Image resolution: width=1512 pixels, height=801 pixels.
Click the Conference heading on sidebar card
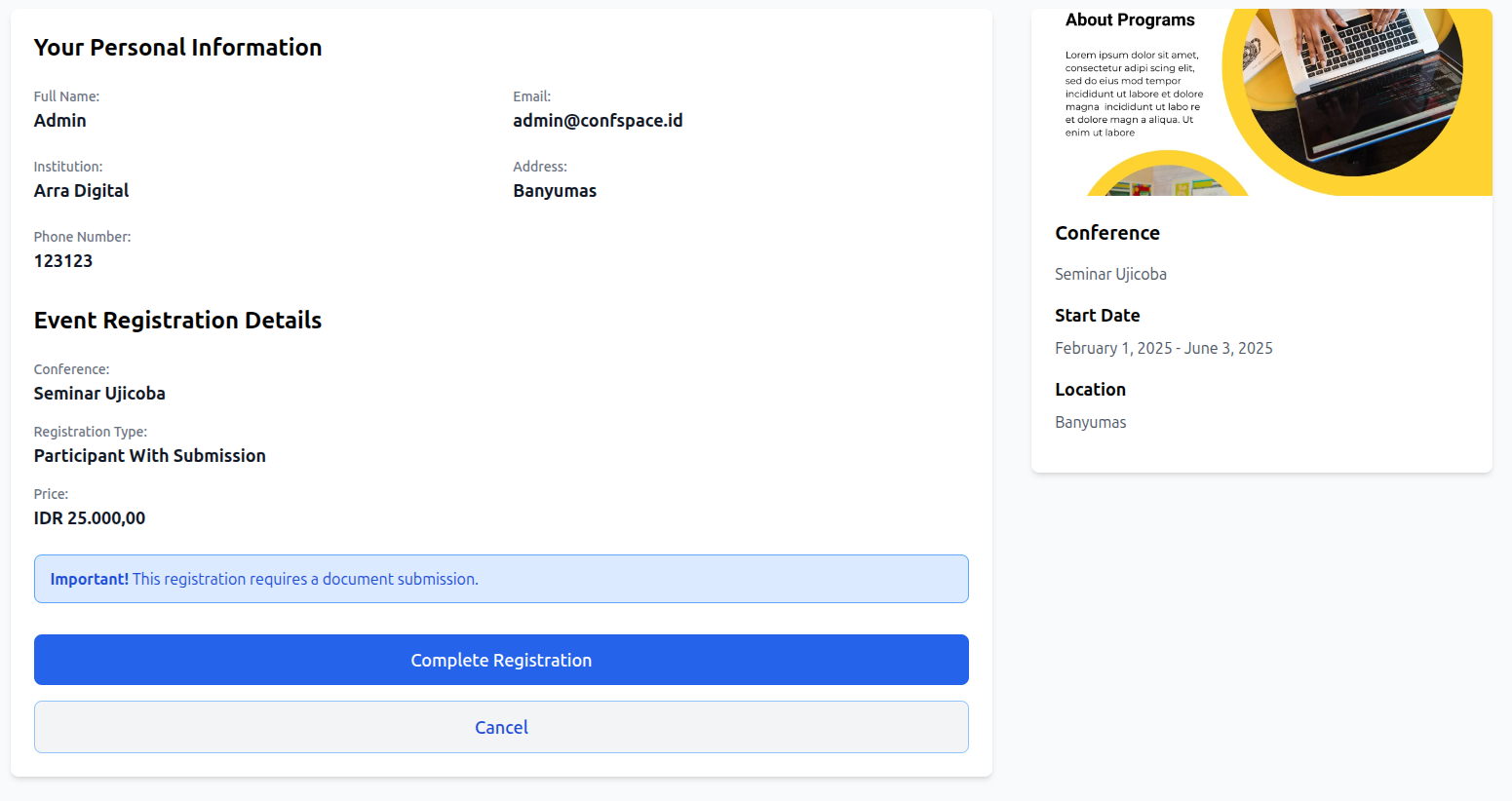(1107, 233)
